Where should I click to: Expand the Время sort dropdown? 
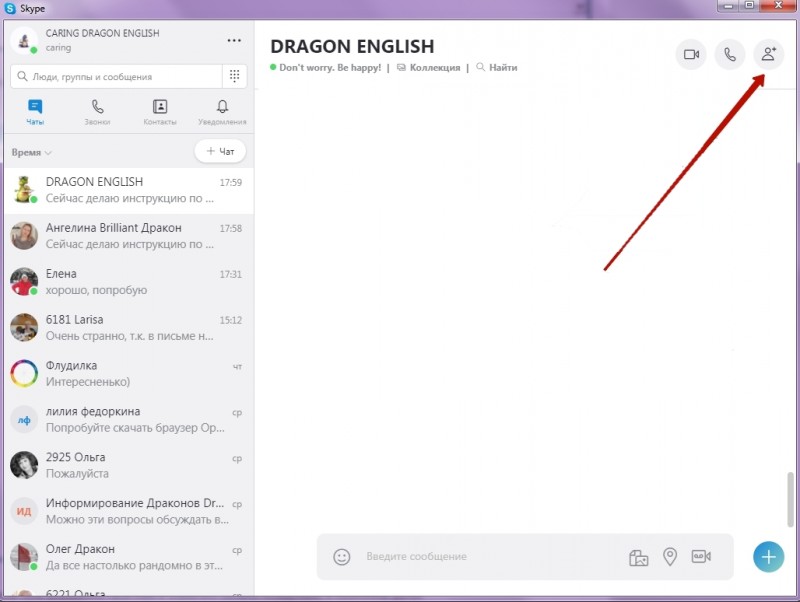click(32, 153)
